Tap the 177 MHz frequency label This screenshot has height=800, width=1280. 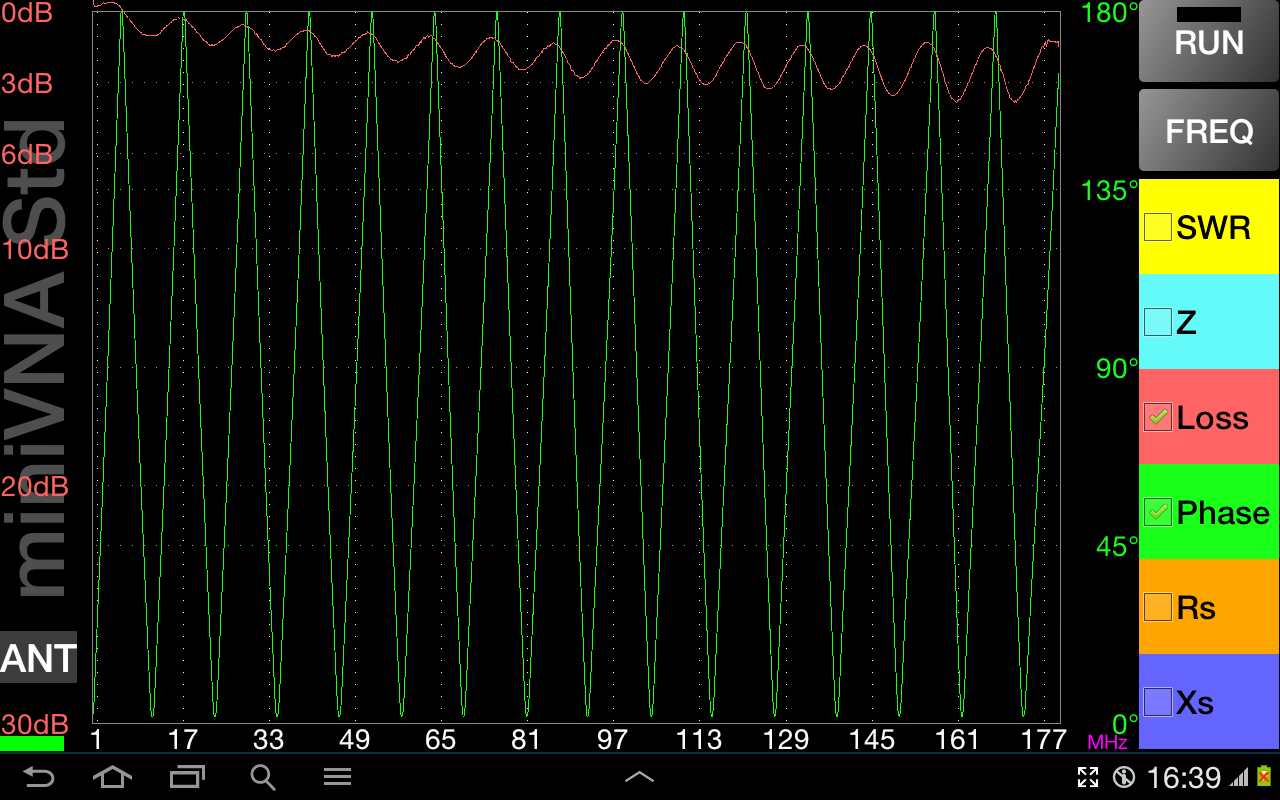coord(1043,739)
